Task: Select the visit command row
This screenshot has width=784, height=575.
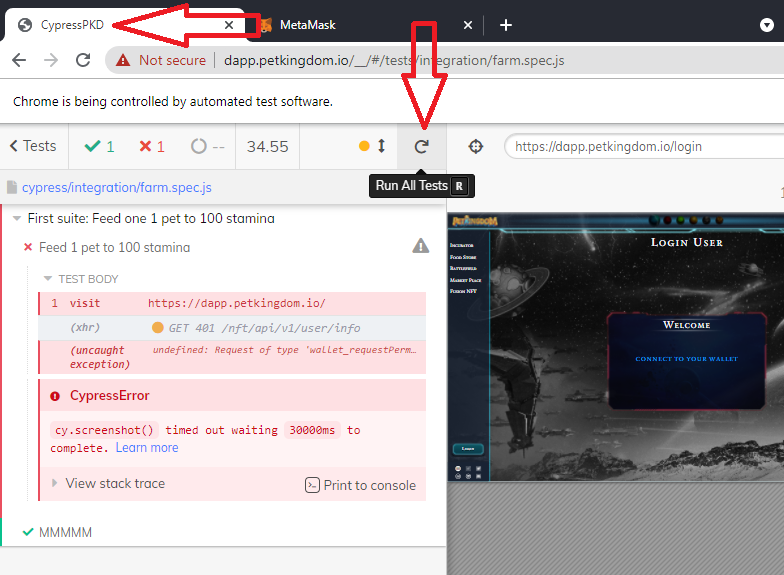Action: pos(232,304)
